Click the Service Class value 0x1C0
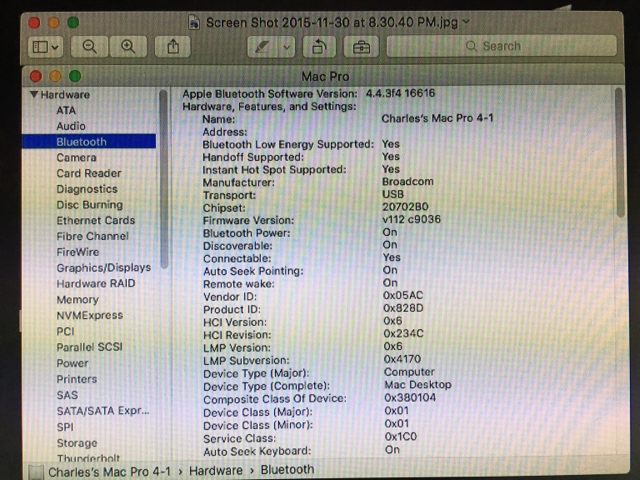This screenshot has height=480, width=640. click(401, 437)
